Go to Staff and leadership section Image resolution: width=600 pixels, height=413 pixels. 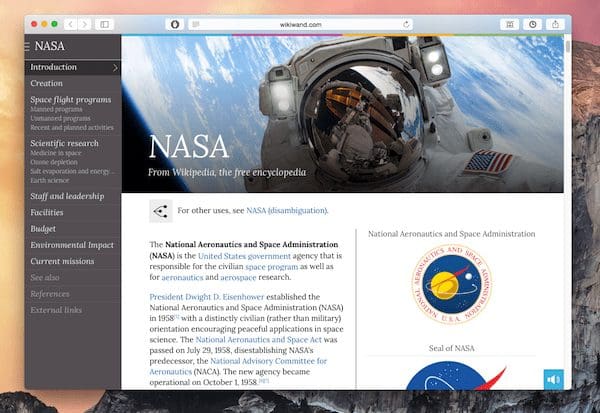pos(67,196)
